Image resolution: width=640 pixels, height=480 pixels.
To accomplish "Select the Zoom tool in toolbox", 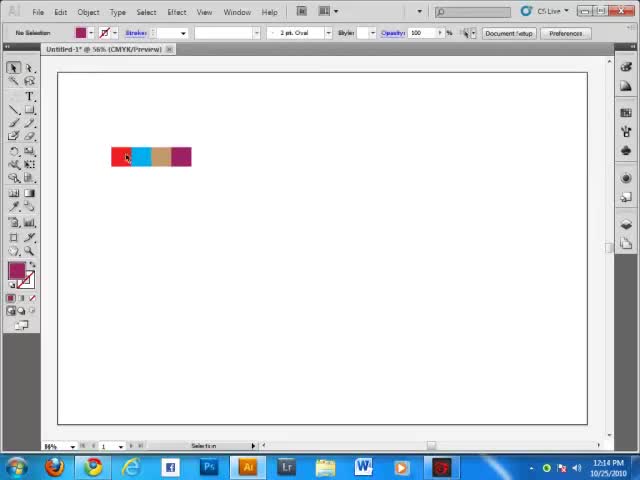I will point(29,251).
